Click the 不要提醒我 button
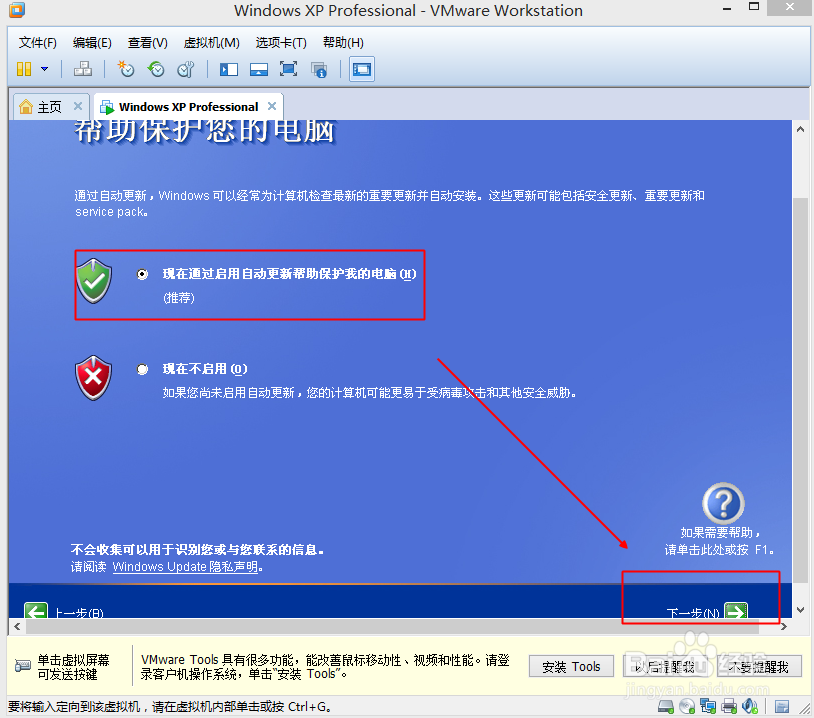 click(x=759, y=667)
